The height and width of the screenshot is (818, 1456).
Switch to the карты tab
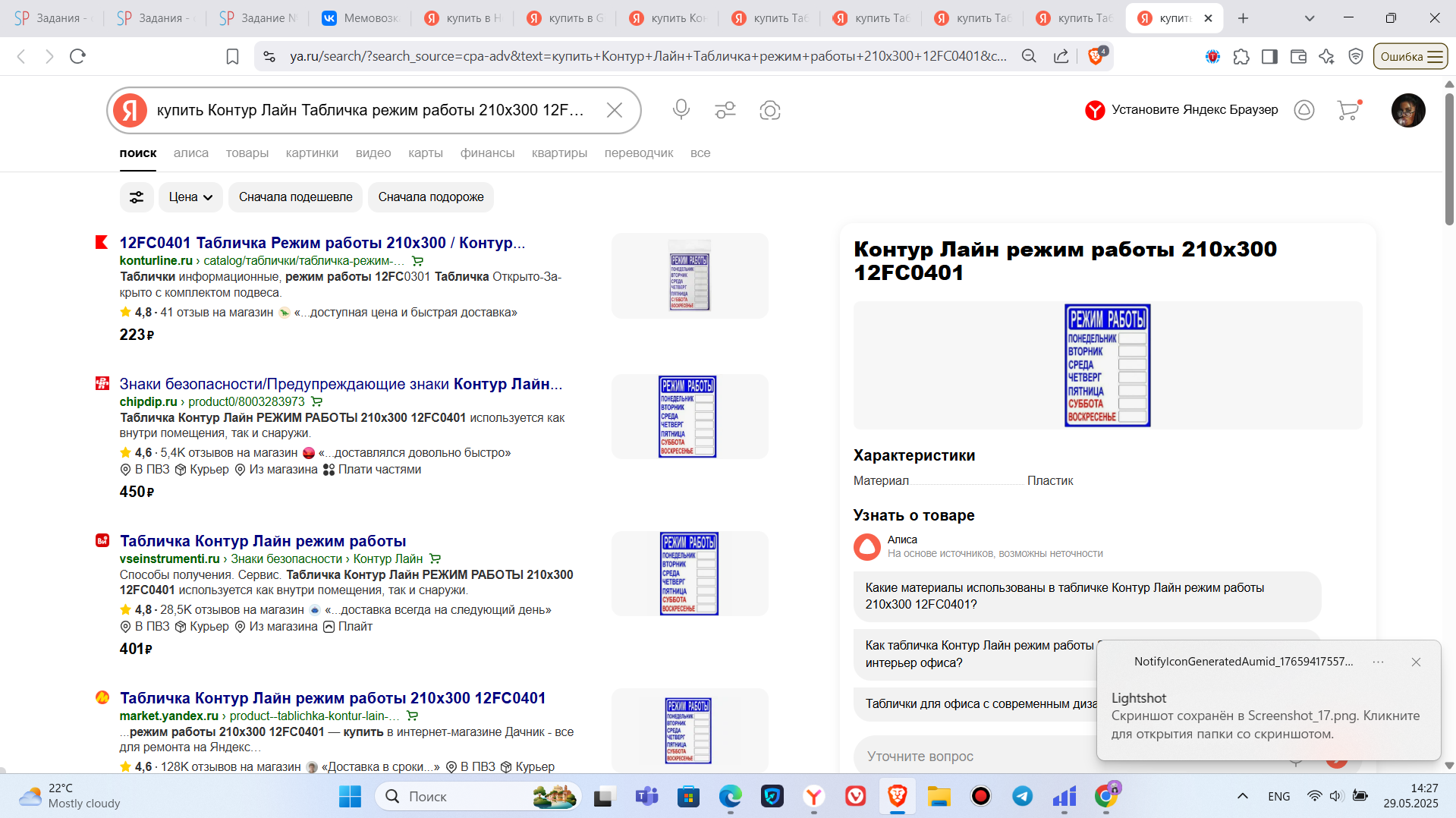click(x=426, y=153)
